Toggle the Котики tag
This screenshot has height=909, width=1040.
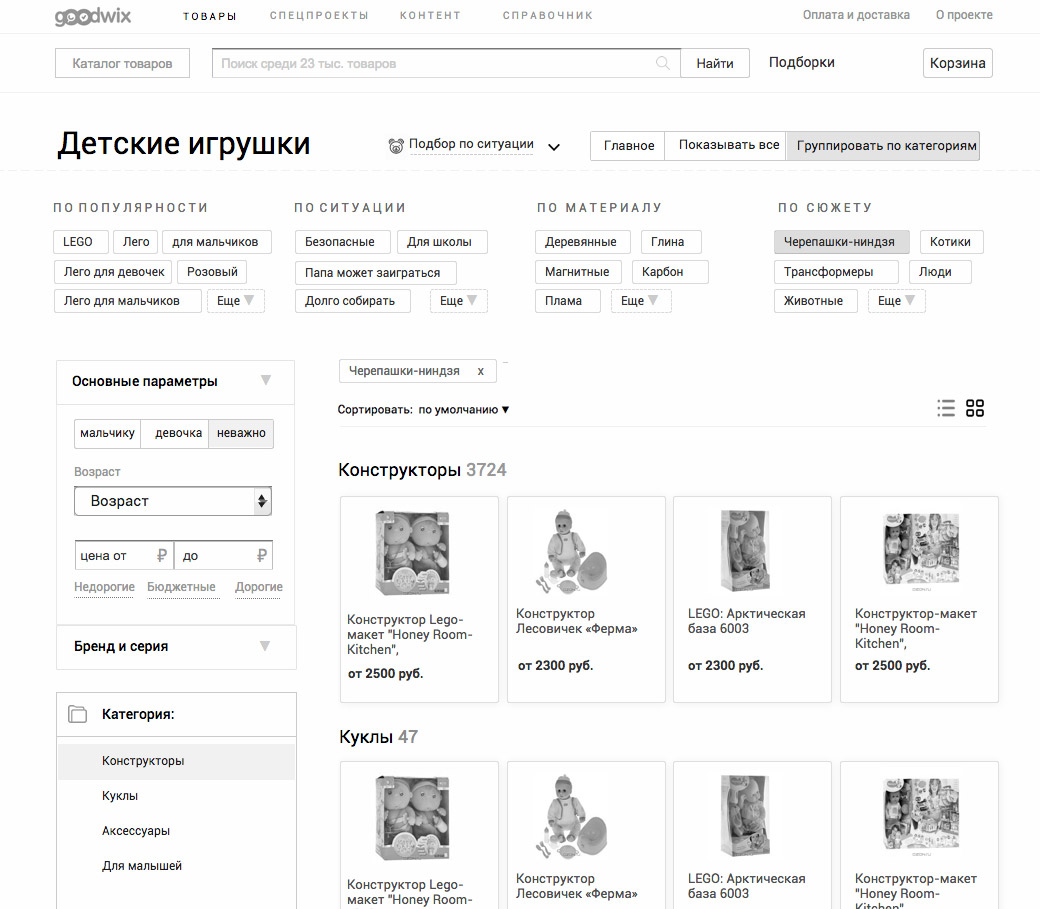pyautogui.click(x=950, y=242)
